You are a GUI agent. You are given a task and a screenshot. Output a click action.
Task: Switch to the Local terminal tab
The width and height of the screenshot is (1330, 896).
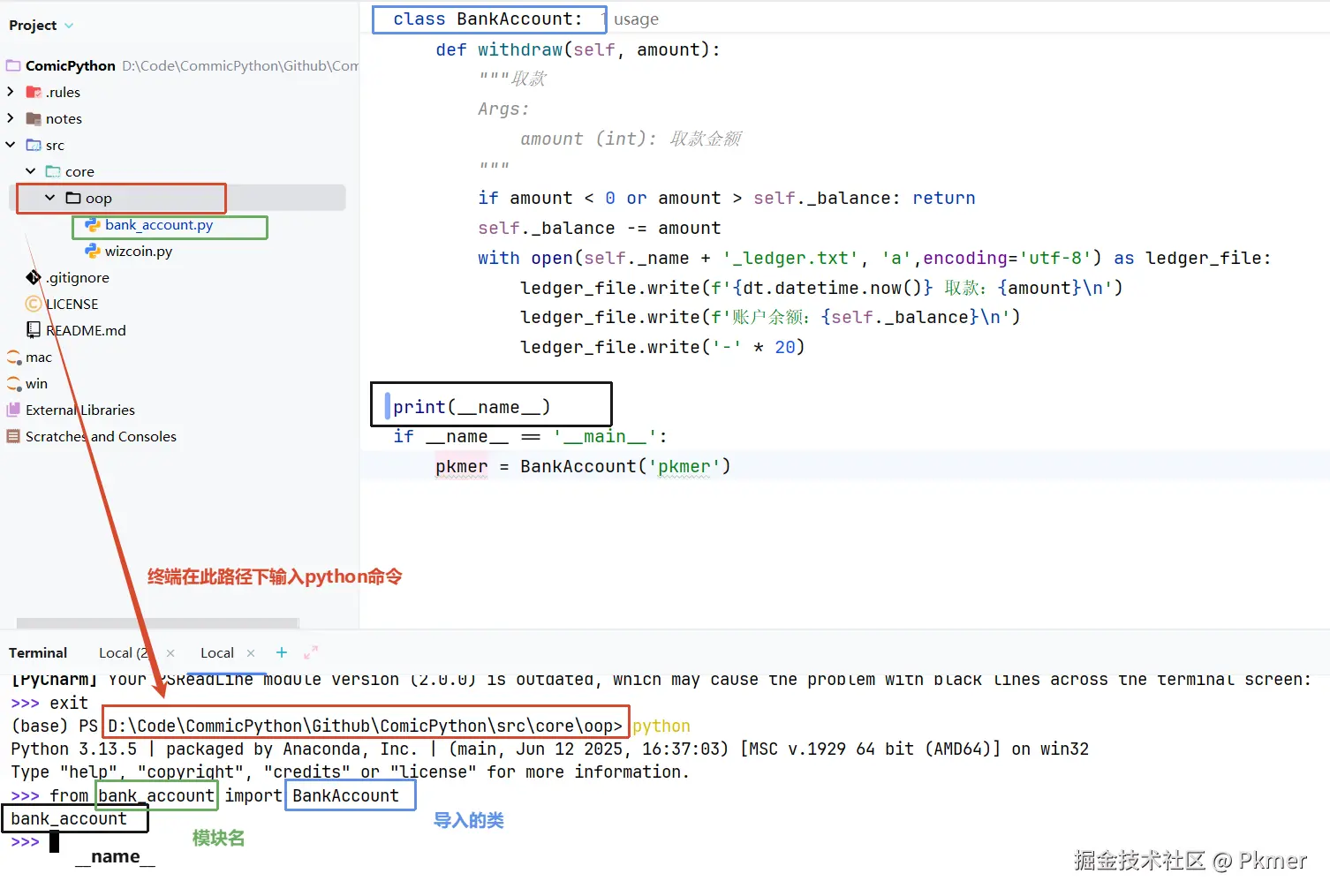[217, 653]
